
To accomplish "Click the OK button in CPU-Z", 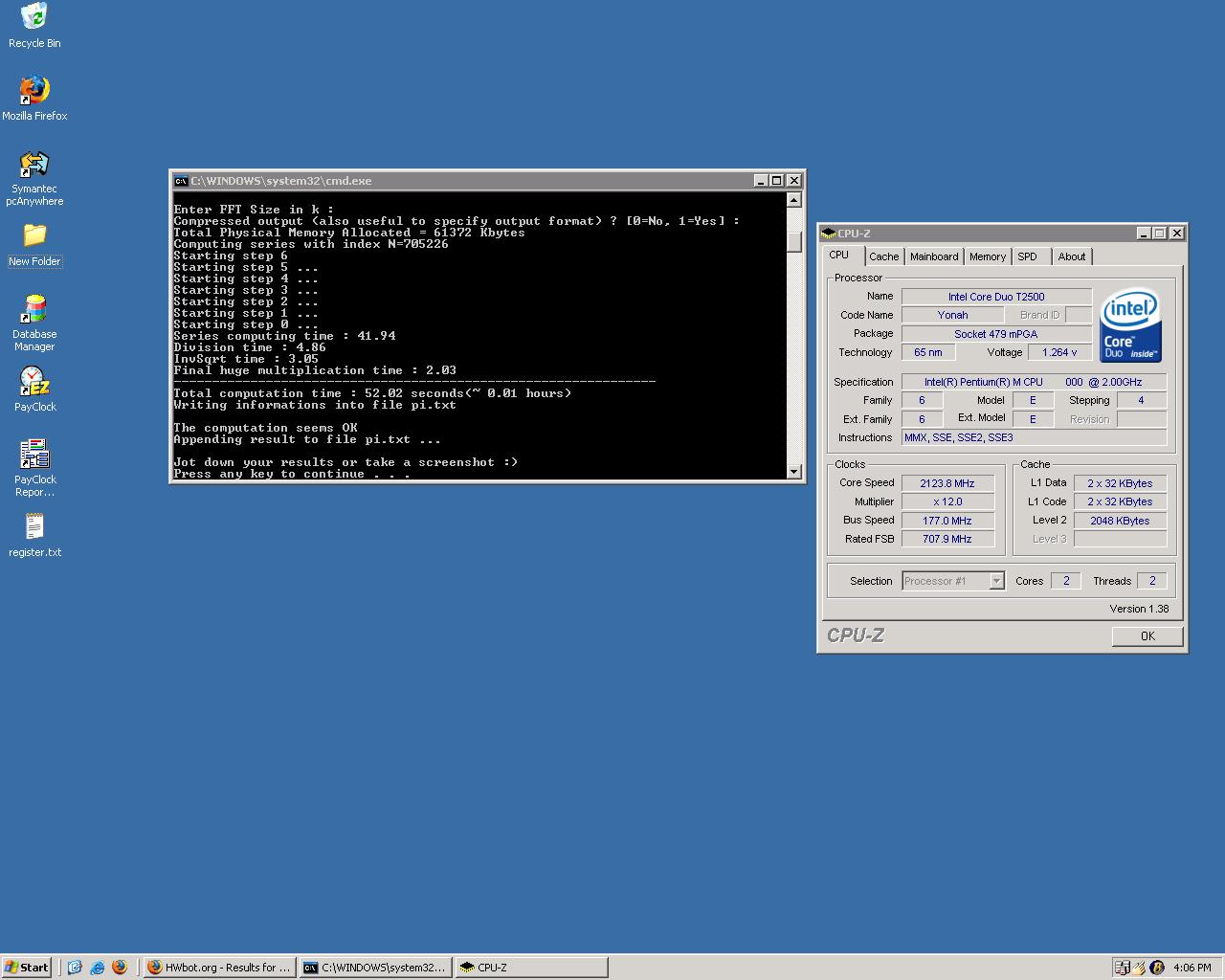I will tap(1147, 636).
